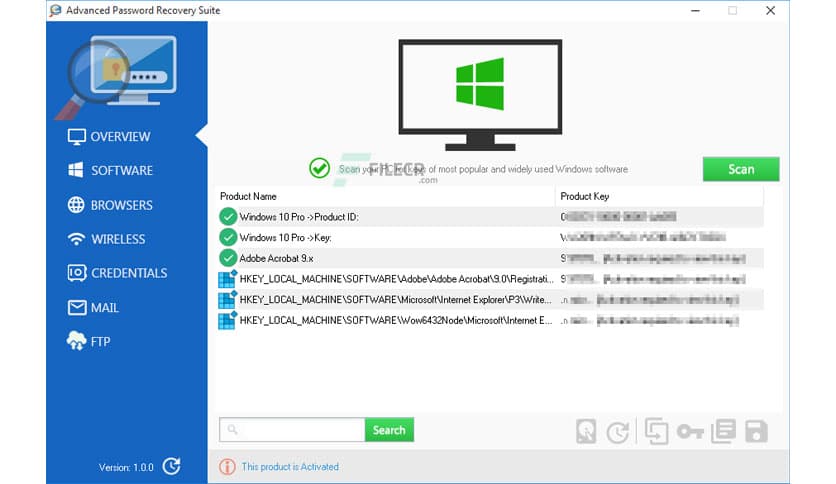Click the red info icon near activation notice
The width and height of the screenshot is (836, 484).
pos(227,467)
